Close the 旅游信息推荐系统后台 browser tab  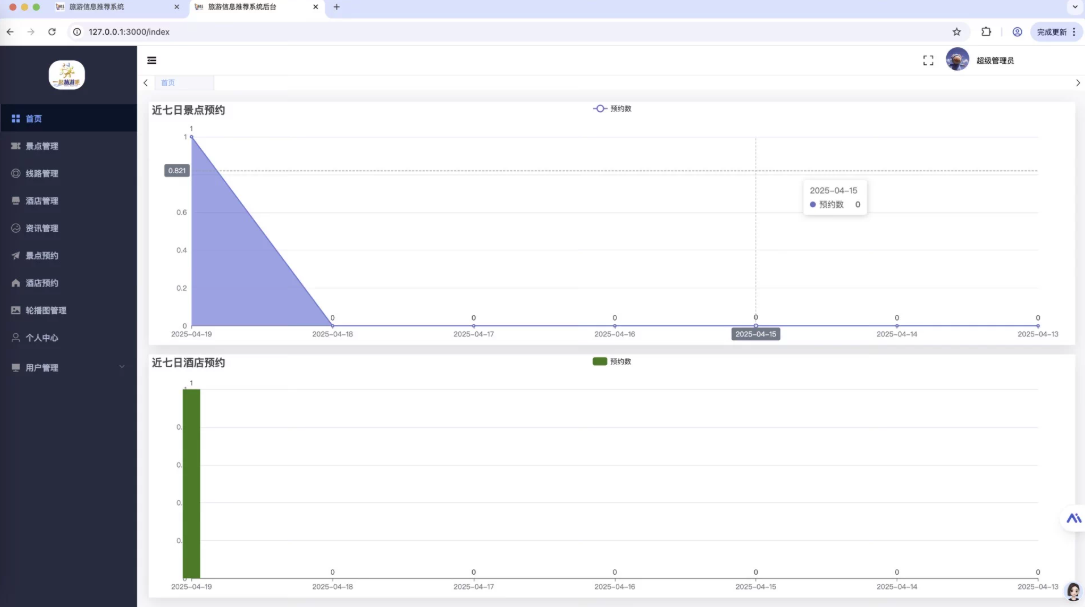(316, 7)
